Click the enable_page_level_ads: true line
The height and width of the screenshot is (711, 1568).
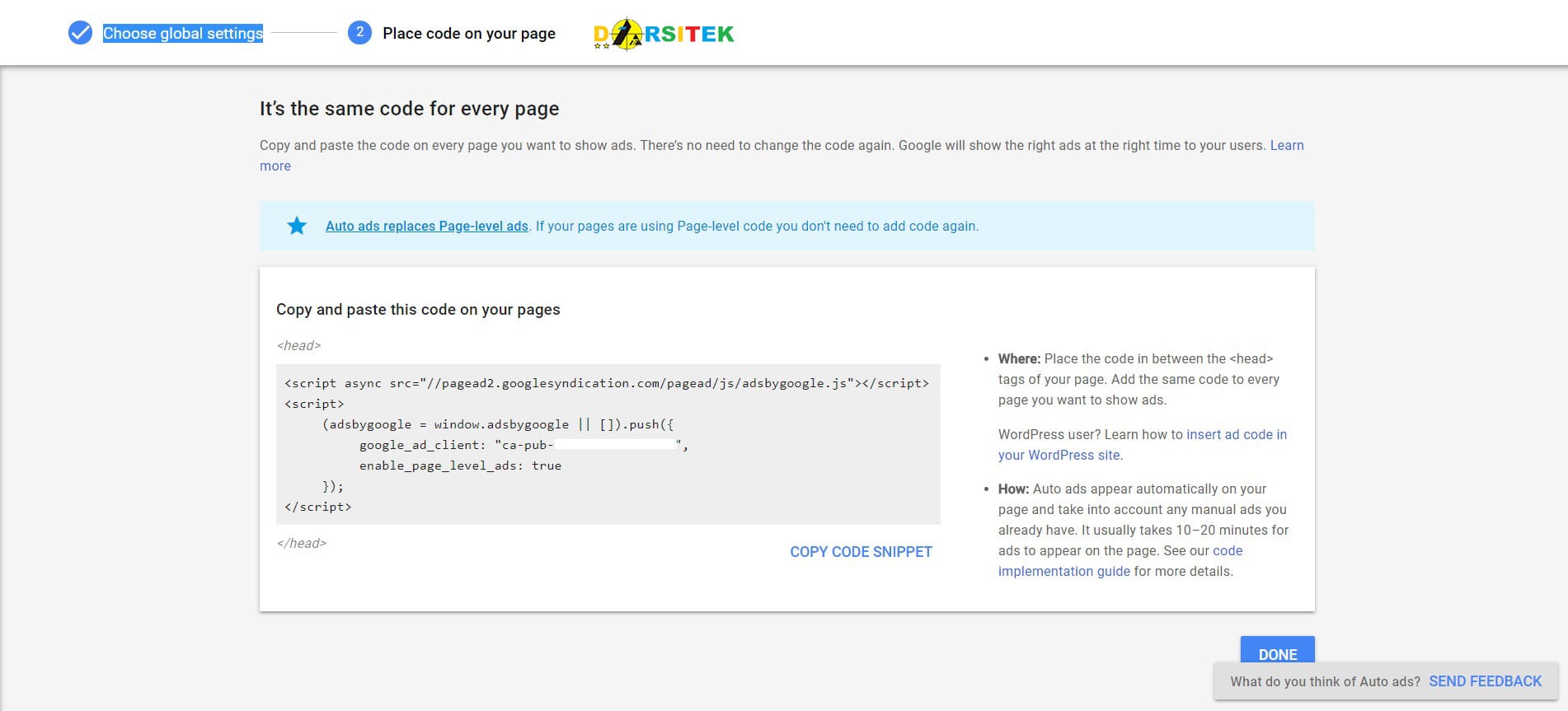tap(460, 465)
